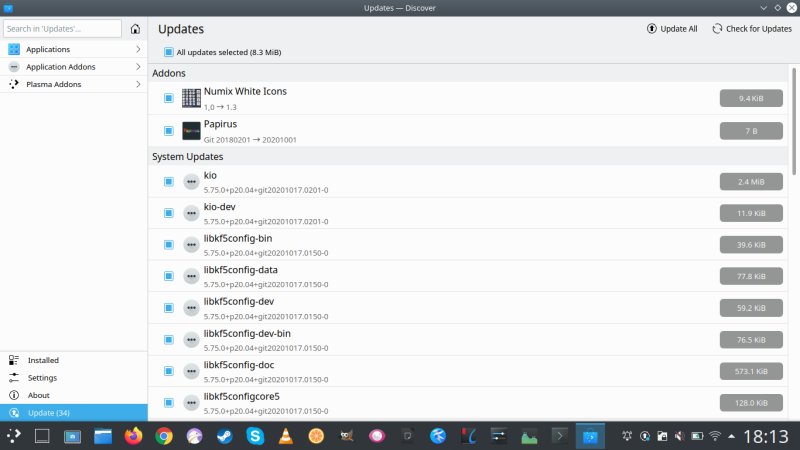Go to the Installed page

(73, 360)
